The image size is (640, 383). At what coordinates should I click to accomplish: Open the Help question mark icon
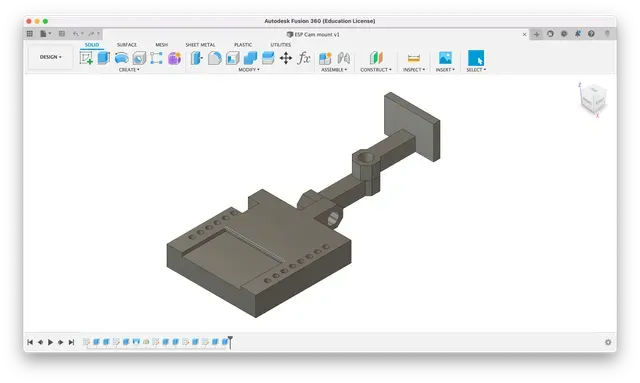click(x=591, y=34)
